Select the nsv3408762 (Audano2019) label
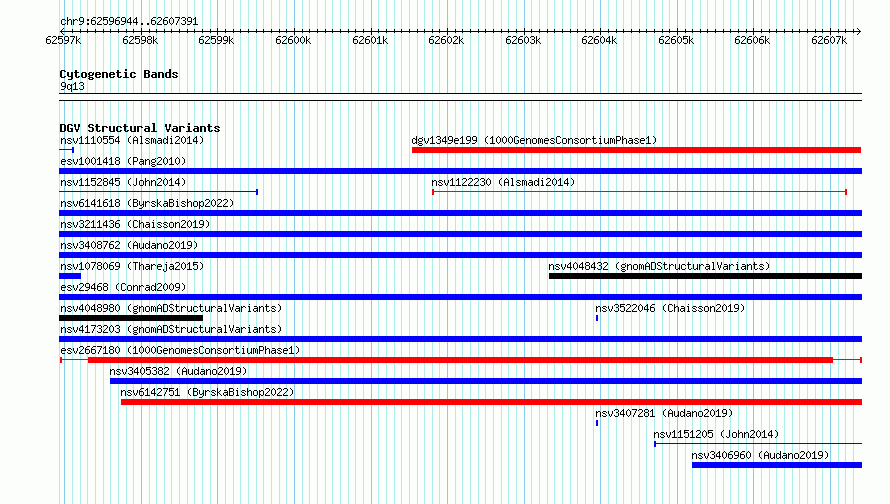The width and height of the screenshot is (890, 504). coord(129,245)
